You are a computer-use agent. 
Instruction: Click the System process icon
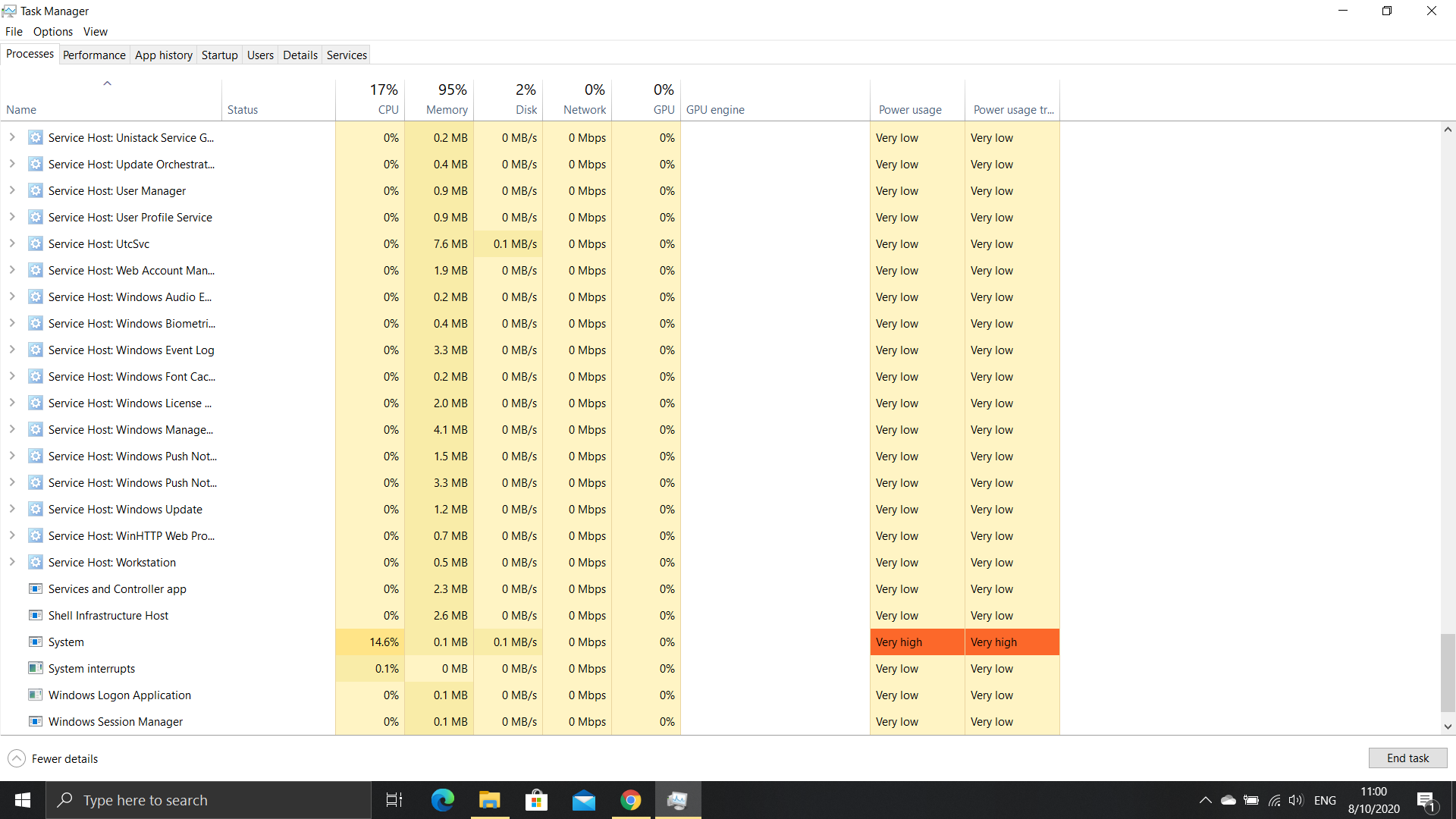(35, 642)
